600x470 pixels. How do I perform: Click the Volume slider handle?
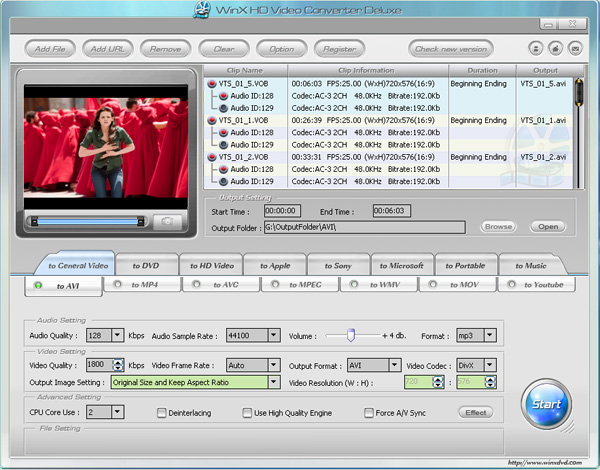(x=352, y=335)
